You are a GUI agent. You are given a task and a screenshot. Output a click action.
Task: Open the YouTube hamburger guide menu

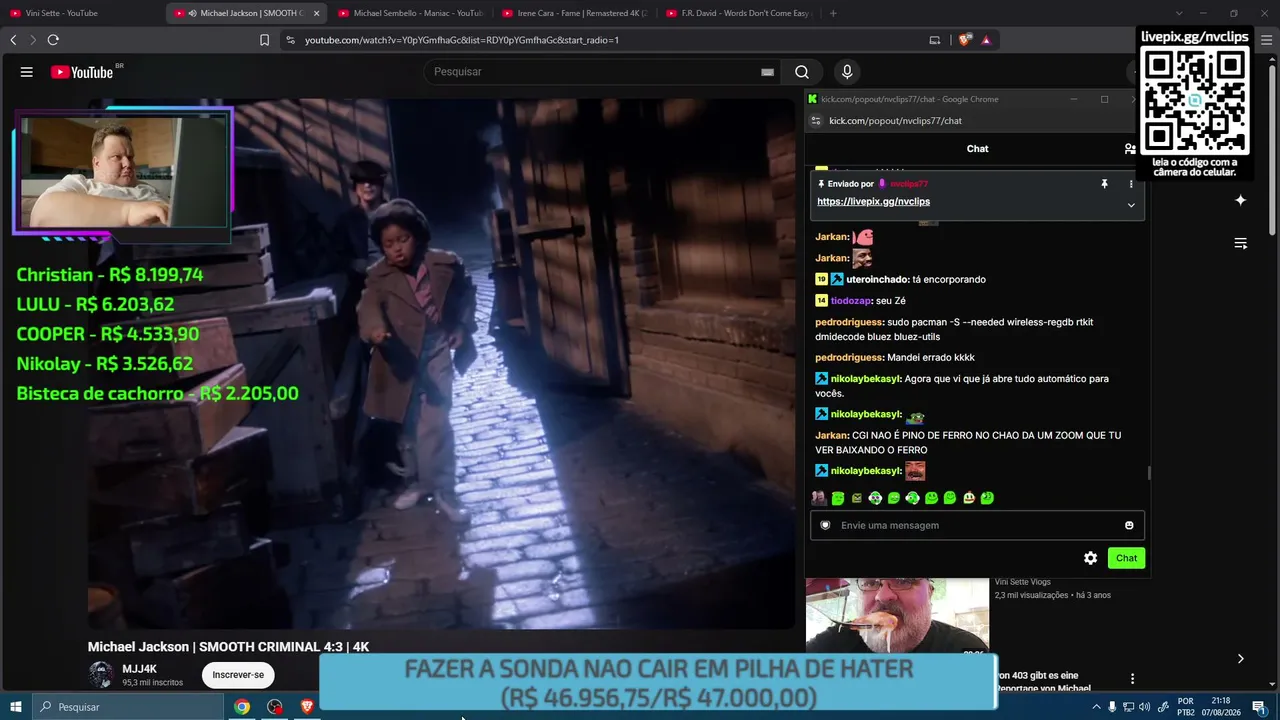coord(27,72)
